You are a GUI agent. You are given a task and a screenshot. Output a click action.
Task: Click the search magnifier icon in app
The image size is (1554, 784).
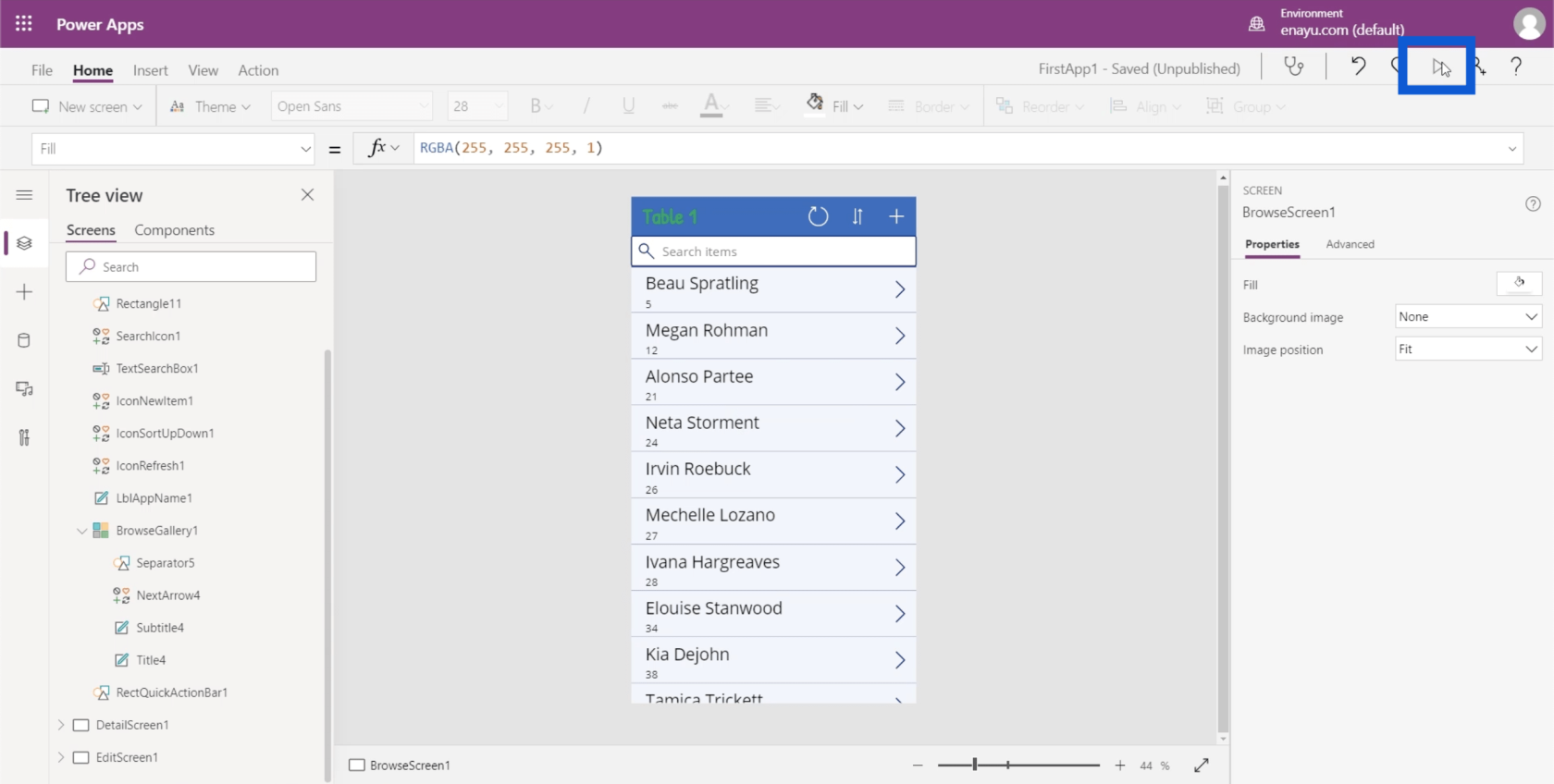(x=647, y=251)
